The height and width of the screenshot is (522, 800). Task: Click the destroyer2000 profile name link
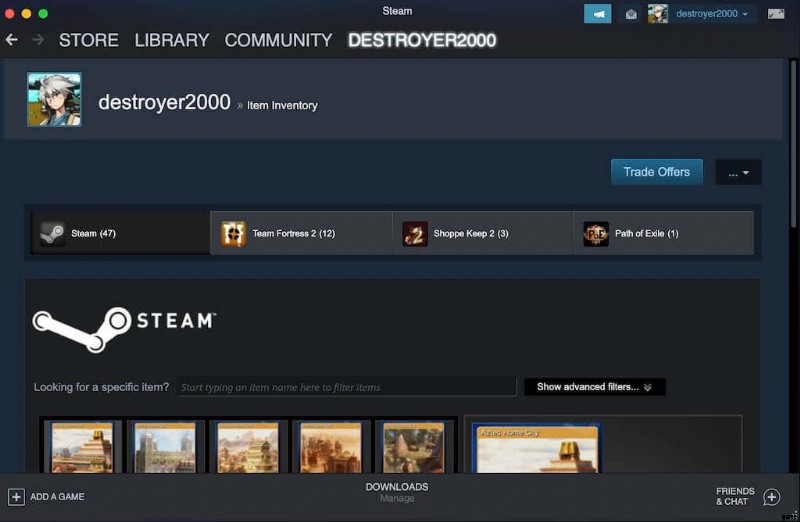(164, 102)
